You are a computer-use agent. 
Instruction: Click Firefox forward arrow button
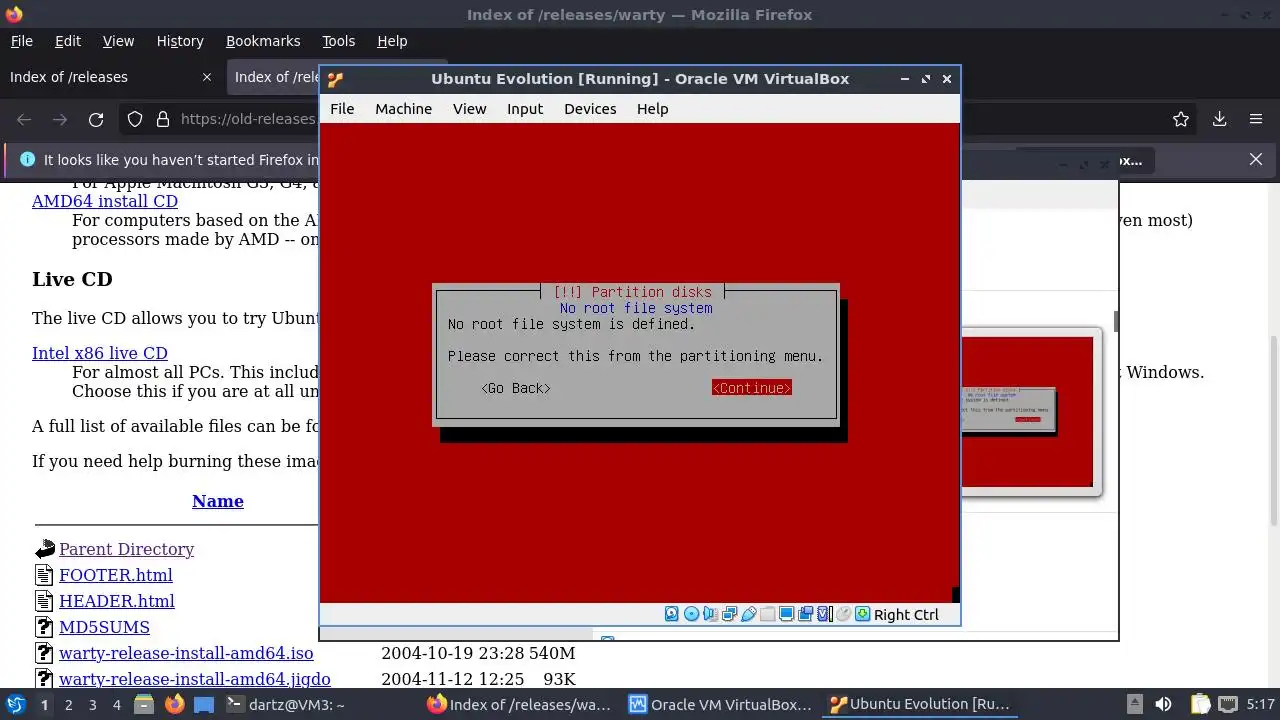click(60, 119)
